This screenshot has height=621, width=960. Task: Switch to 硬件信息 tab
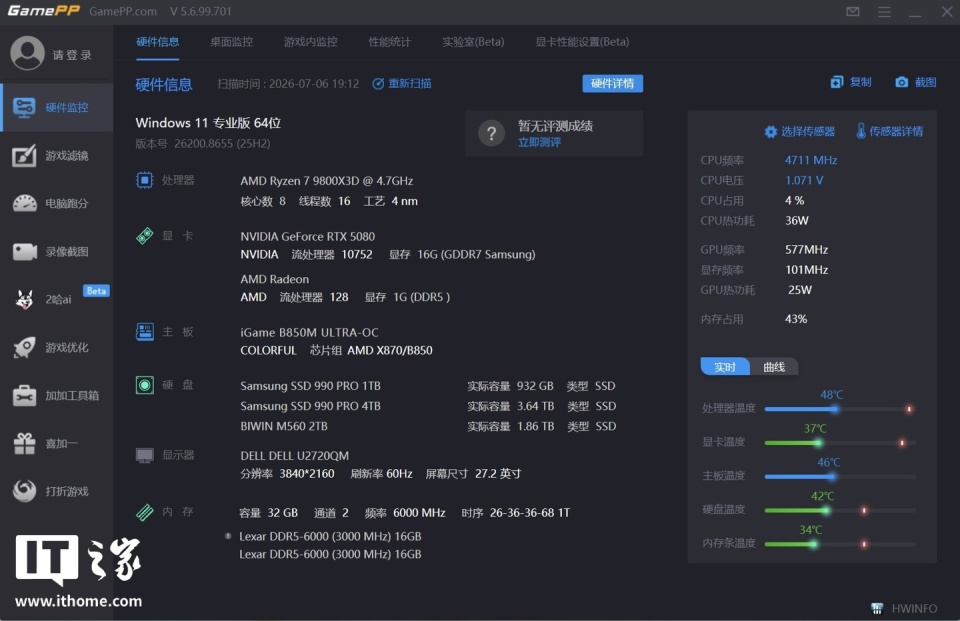[x=157, y=42]
